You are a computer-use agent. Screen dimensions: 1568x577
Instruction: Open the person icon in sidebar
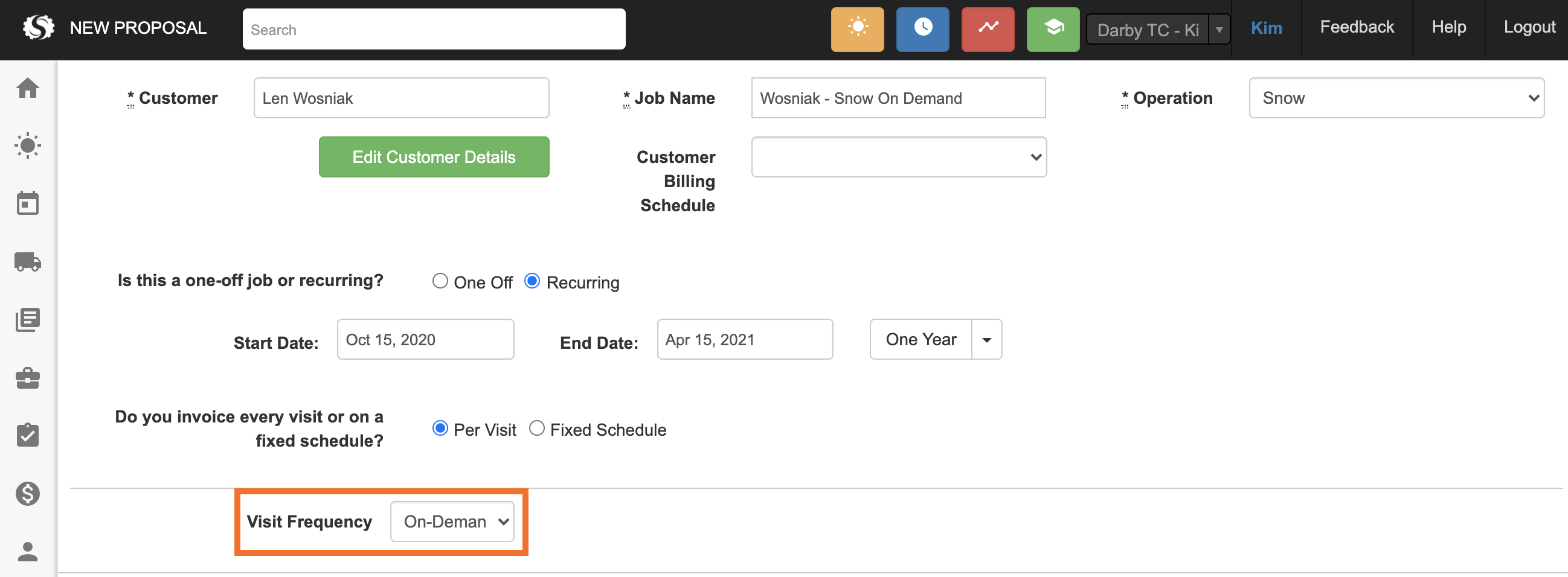[28, 552]
